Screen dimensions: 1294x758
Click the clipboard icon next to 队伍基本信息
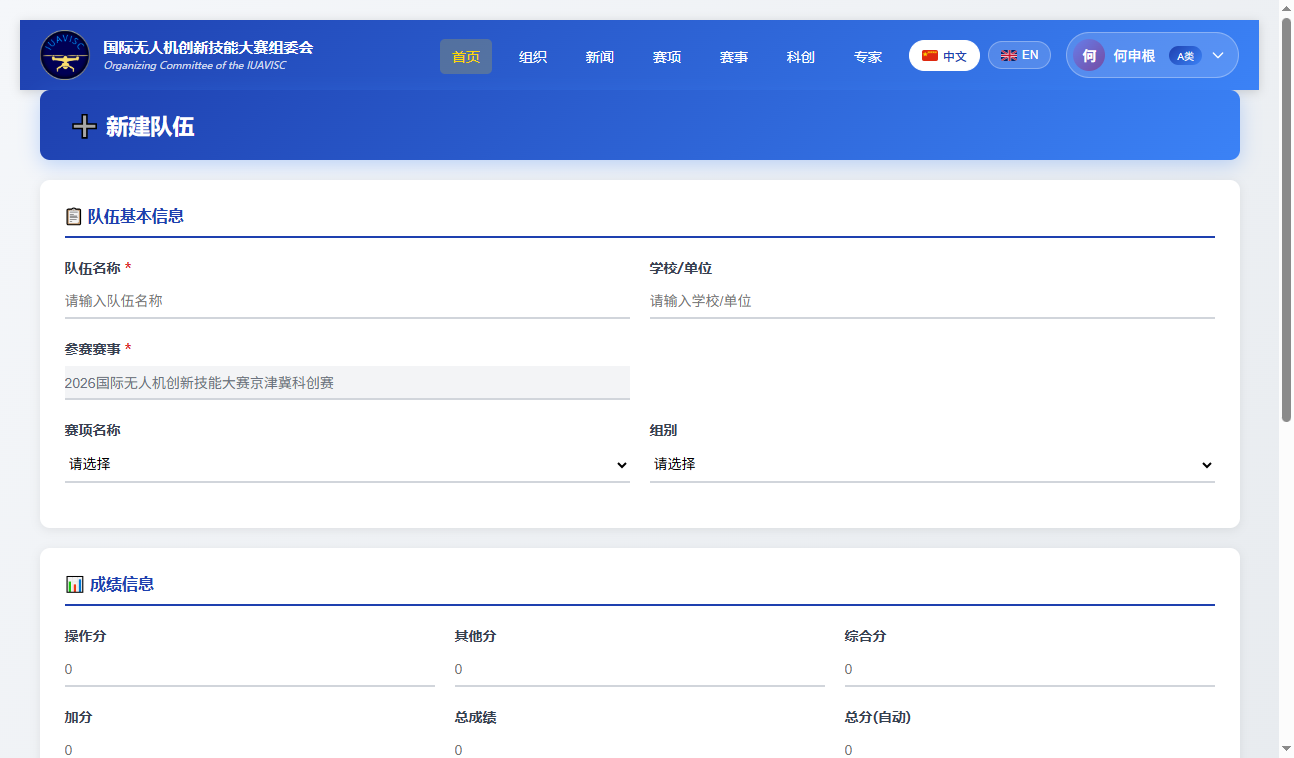73,216
